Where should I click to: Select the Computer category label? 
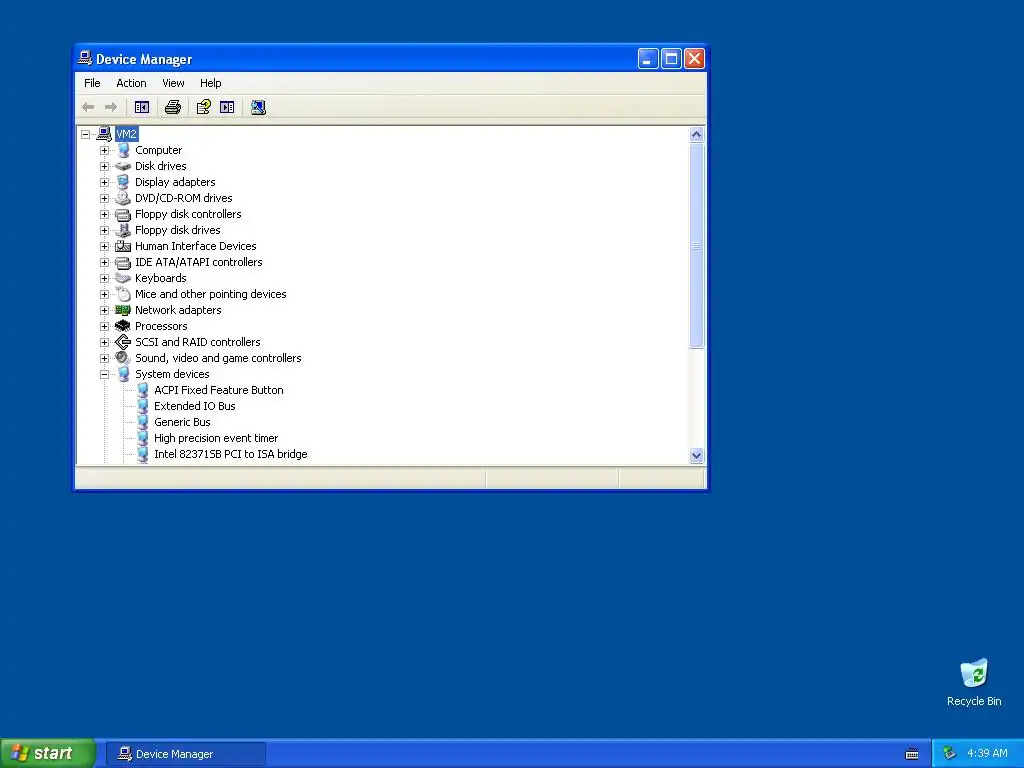click(159, 150)
